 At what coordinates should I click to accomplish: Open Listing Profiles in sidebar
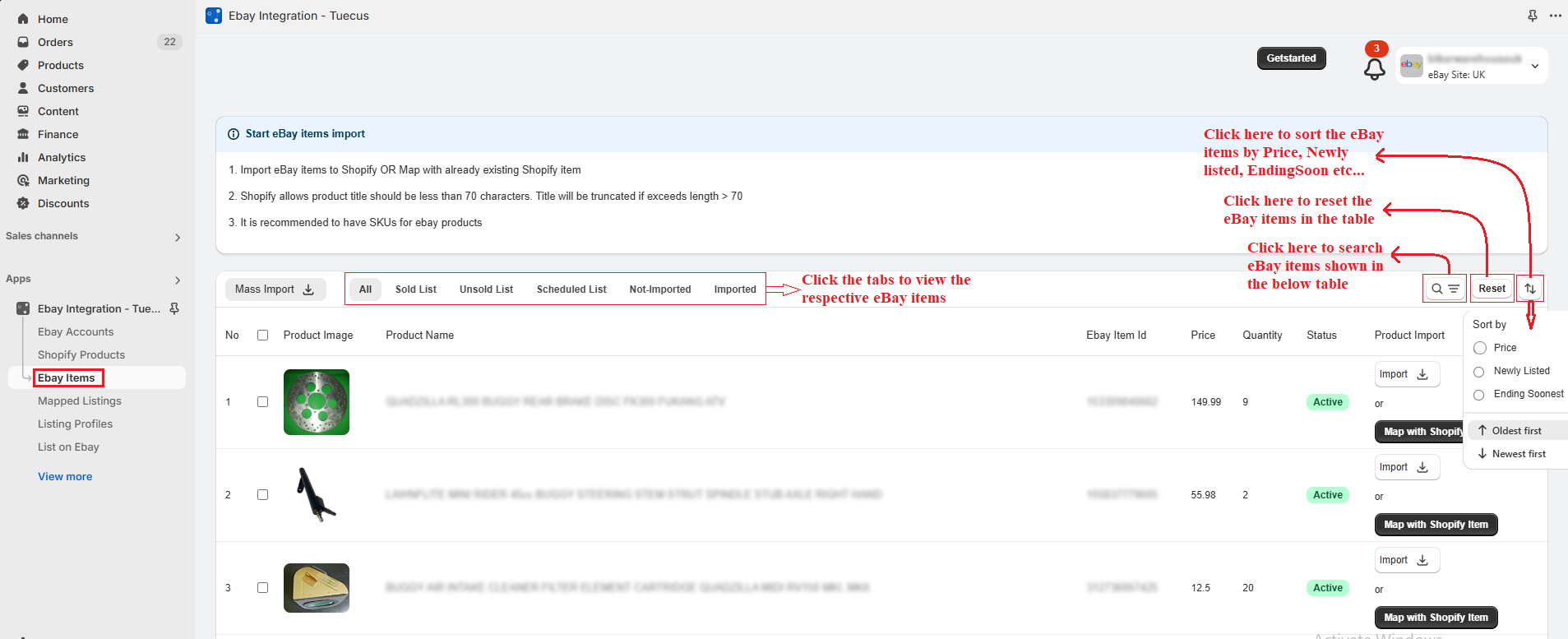click(76, 424)
